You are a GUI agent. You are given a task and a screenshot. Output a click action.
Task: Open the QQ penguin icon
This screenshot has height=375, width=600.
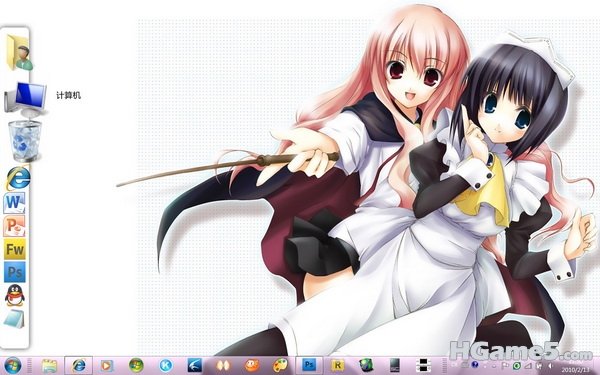(15, 295)
